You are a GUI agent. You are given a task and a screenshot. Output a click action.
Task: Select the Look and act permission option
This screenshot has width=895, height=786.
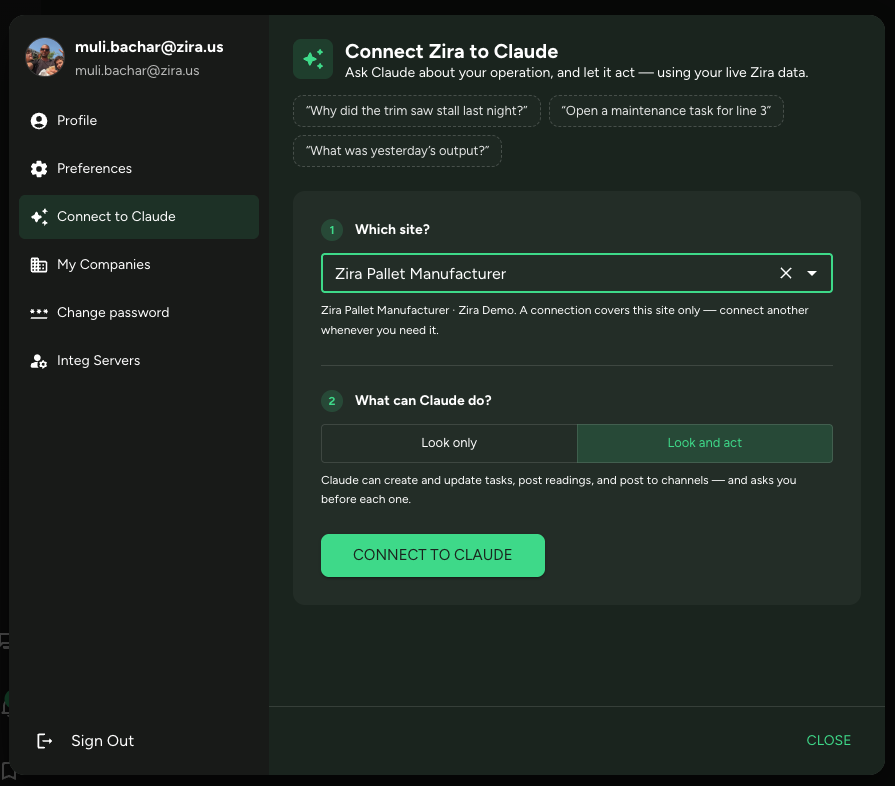[x=705, y=443]
